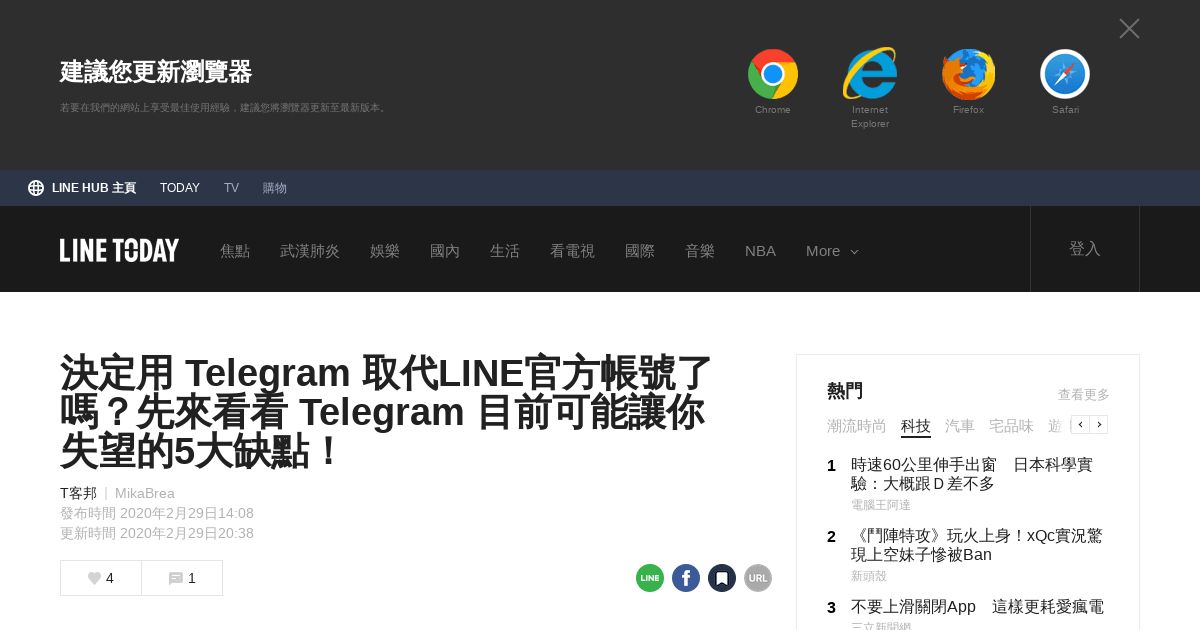Show next categories in 熱門 tabs
Screen dimensions: 1200x630
point(1099,425)
